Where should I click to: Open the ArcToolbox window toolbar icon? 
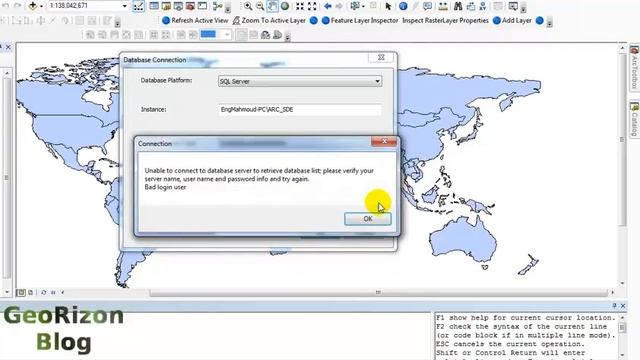coord(190,6)
